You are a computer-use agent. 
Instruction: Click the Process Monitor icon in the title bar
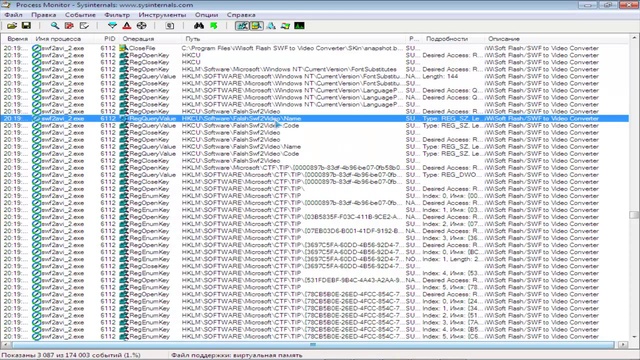(6, 4)
